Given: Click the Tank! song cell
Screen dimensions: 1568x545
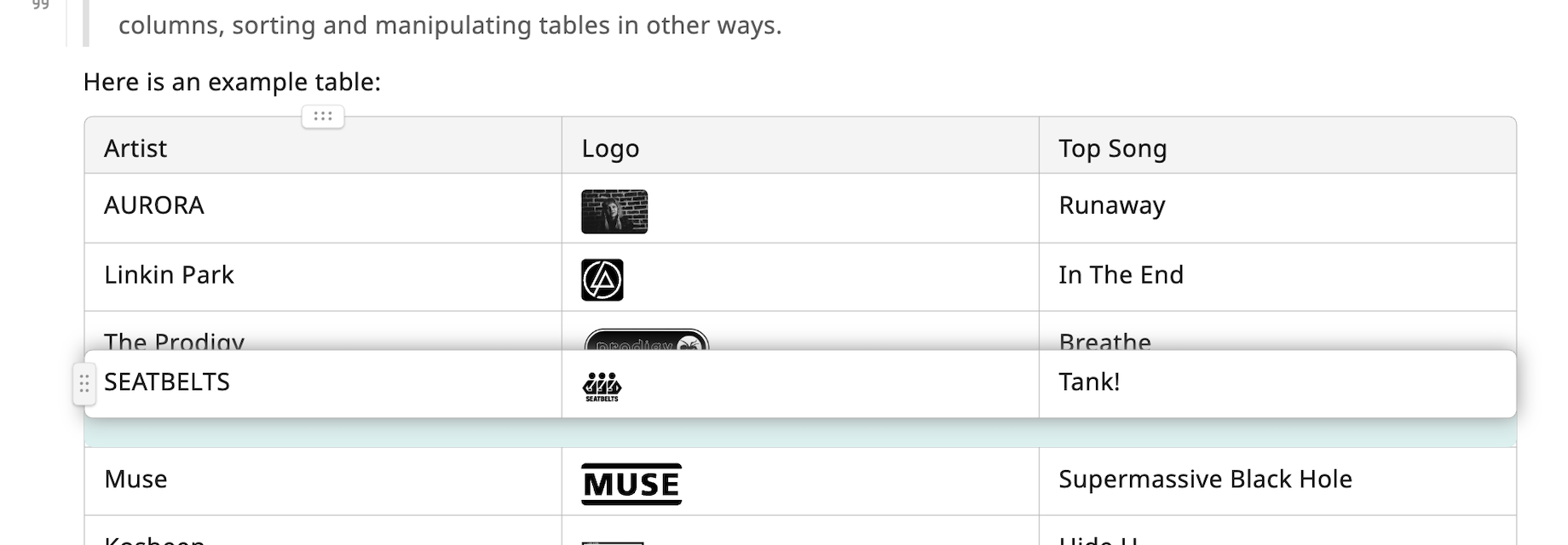Looking at the screenshot, I should (x=1277, y=383).
